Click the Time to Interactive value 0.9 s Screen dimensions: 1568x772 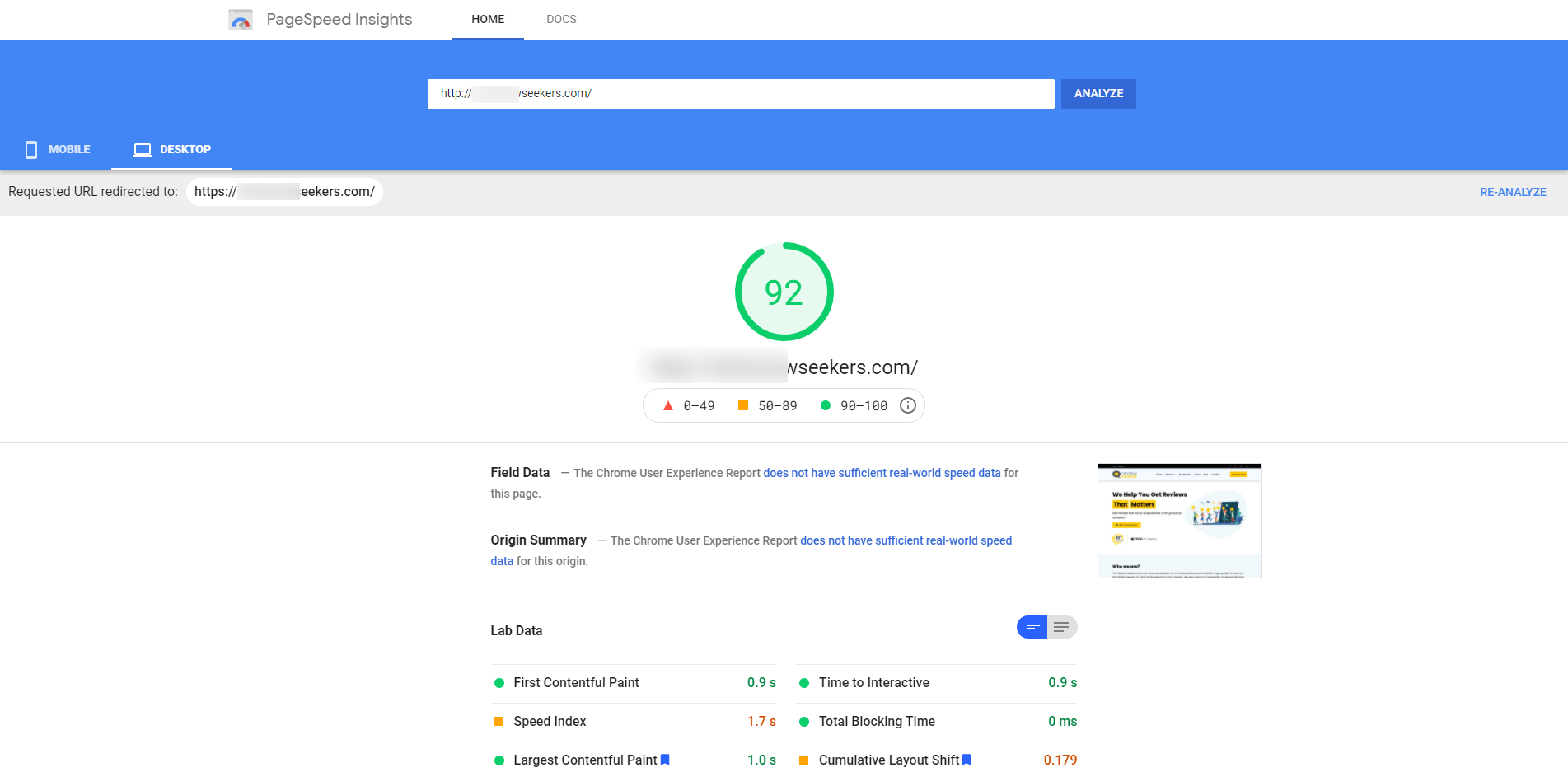tap(1062, 683)
